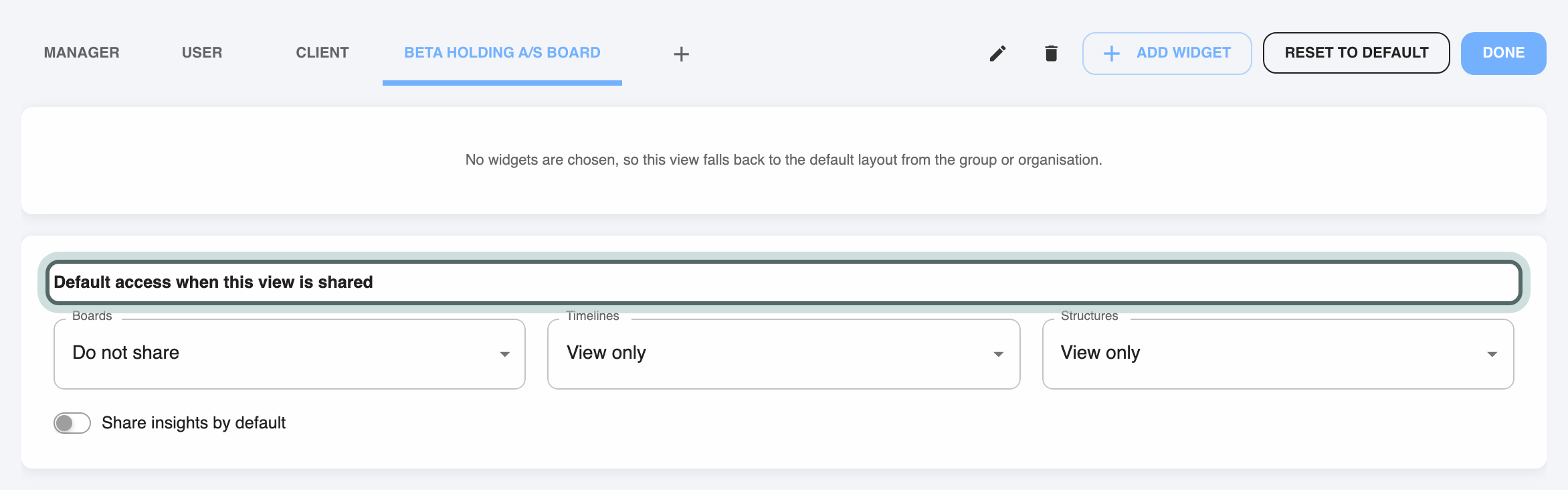Click the 'Share insights by default' label

tap(193, 423)
